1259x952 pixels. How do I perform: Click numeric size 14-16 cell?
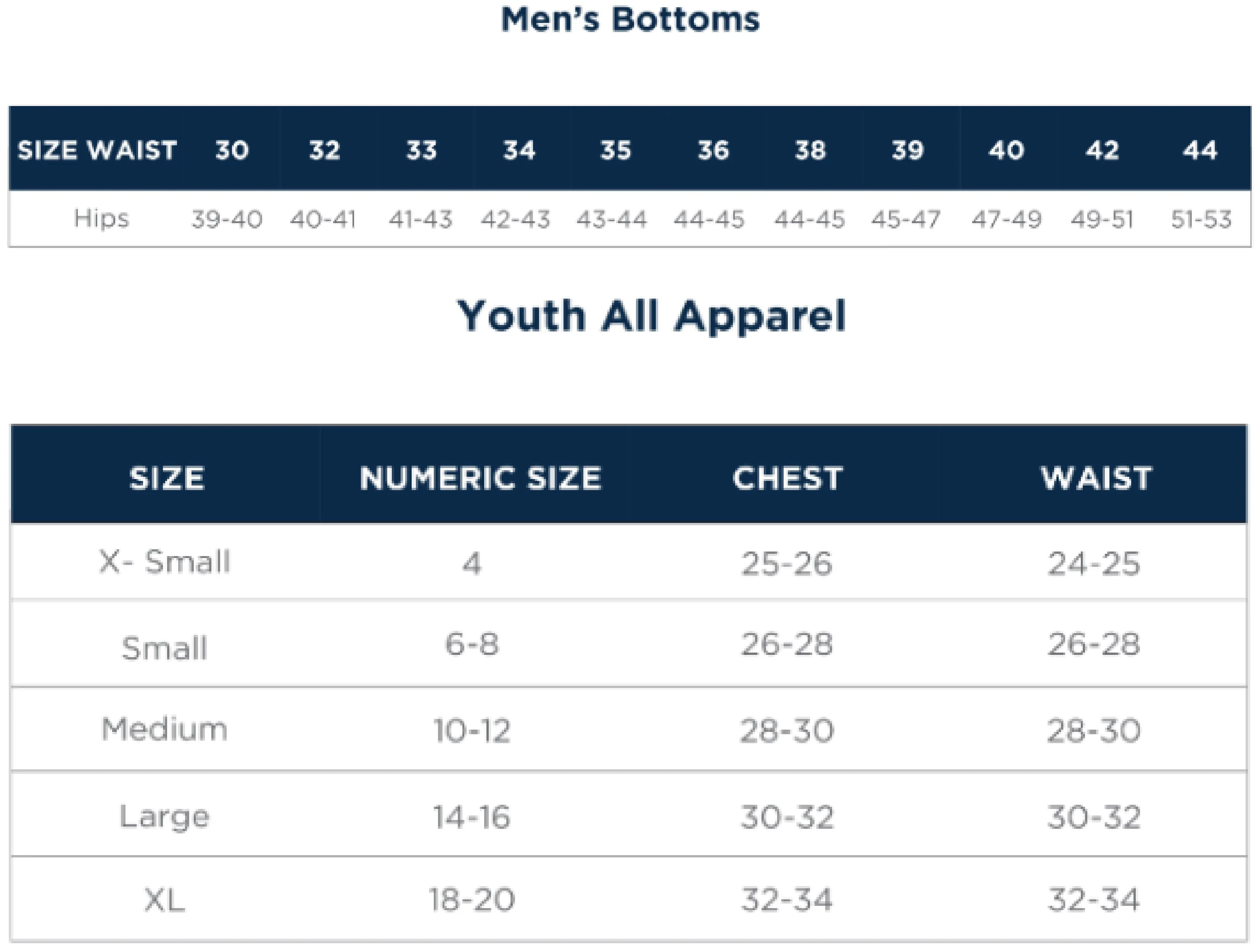[x=471, y=817]
